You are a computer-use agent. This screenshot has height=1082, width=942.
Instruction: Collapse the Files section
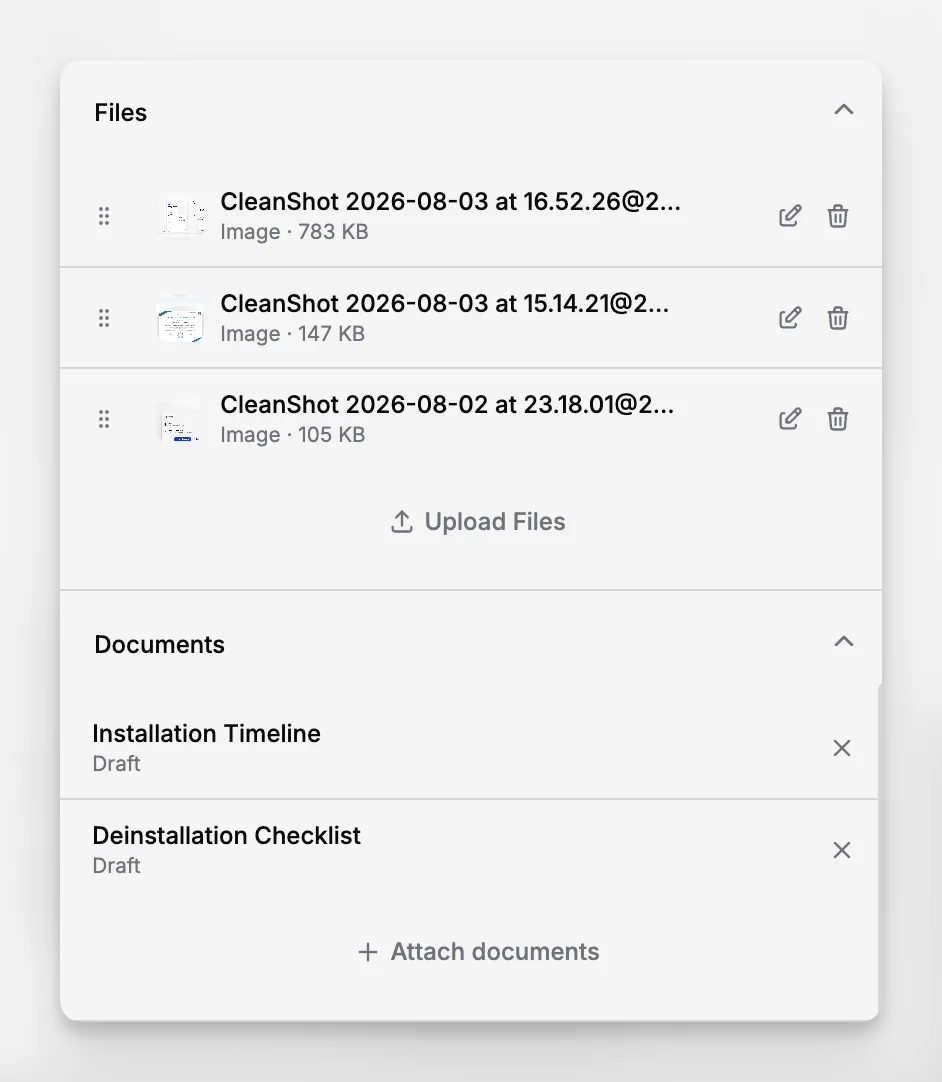pos(843,110)
